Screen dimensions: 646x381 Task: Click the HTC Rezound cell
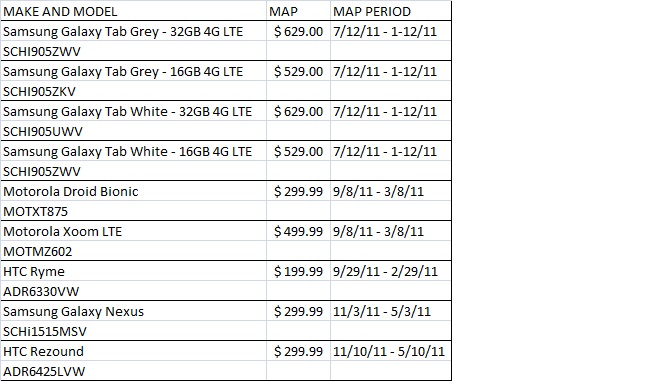[133, 351]
